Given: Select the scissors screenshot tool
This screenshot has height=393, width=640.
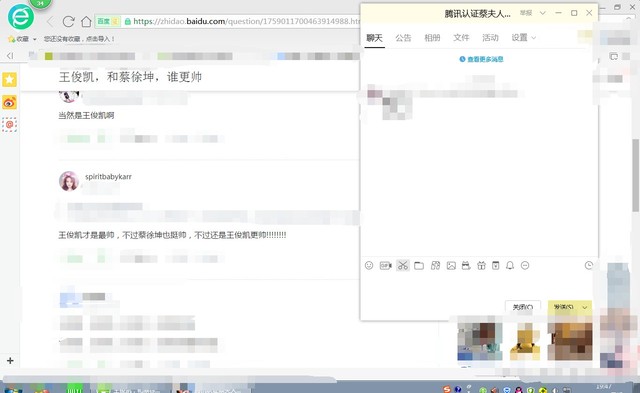Looking at the screenshot, I should [x=403, y=266].
